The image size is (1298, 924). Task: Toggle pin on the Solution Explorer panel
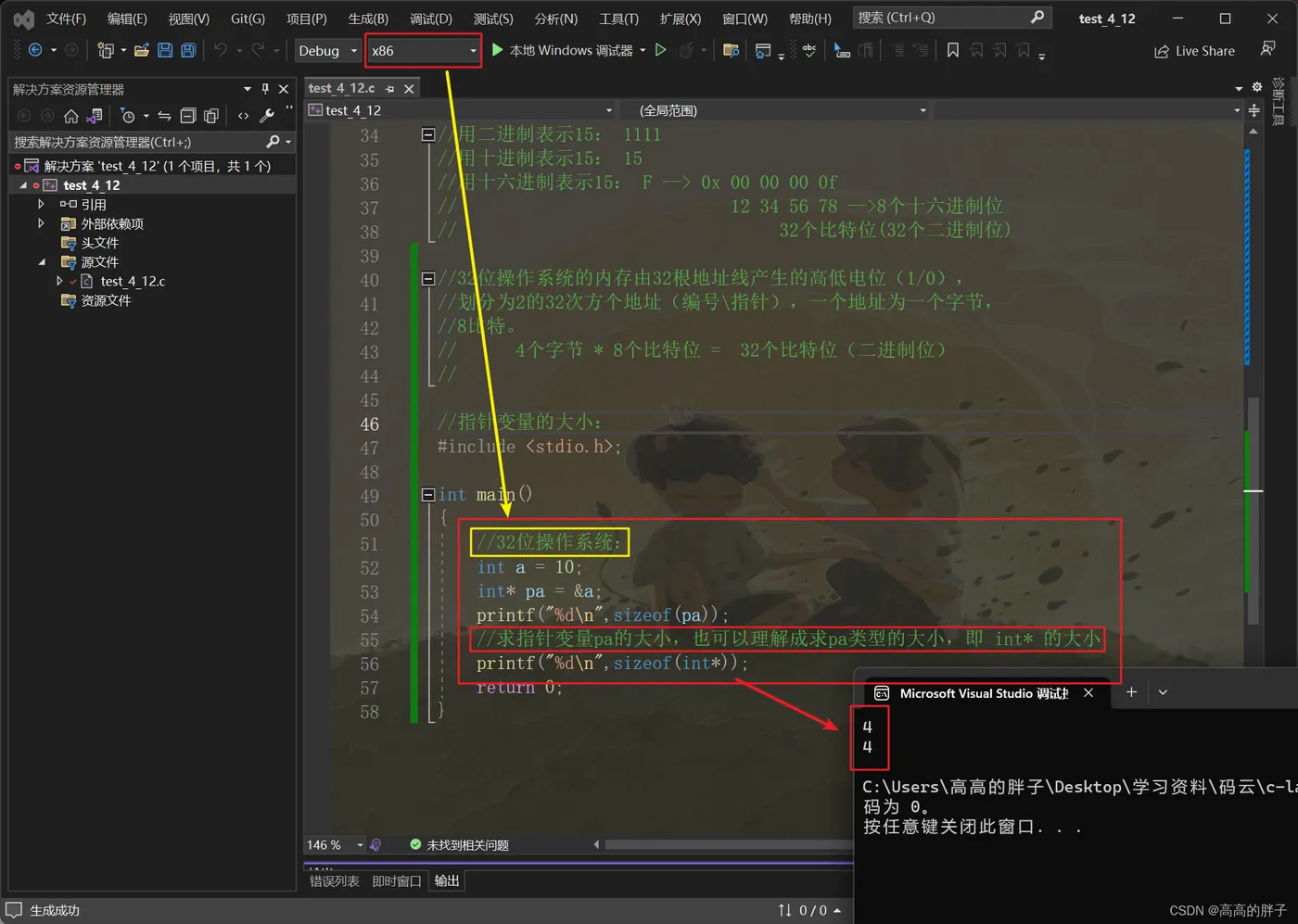265,89
